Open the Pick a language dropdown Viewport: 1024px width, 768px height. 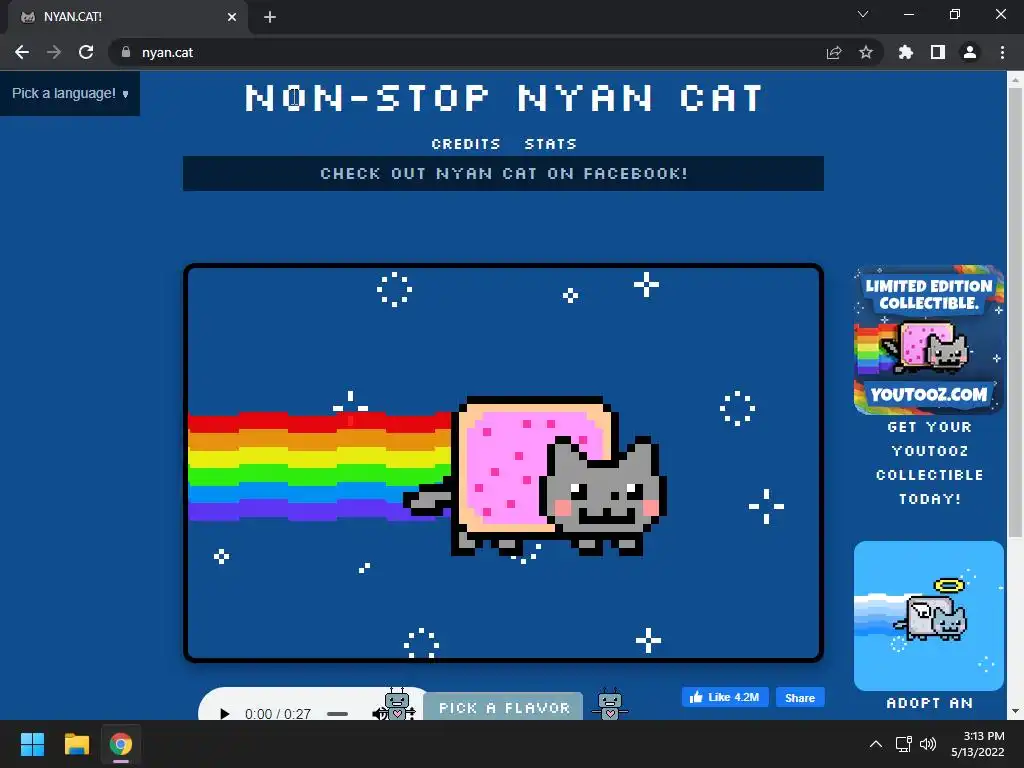(x=70, y=93)
